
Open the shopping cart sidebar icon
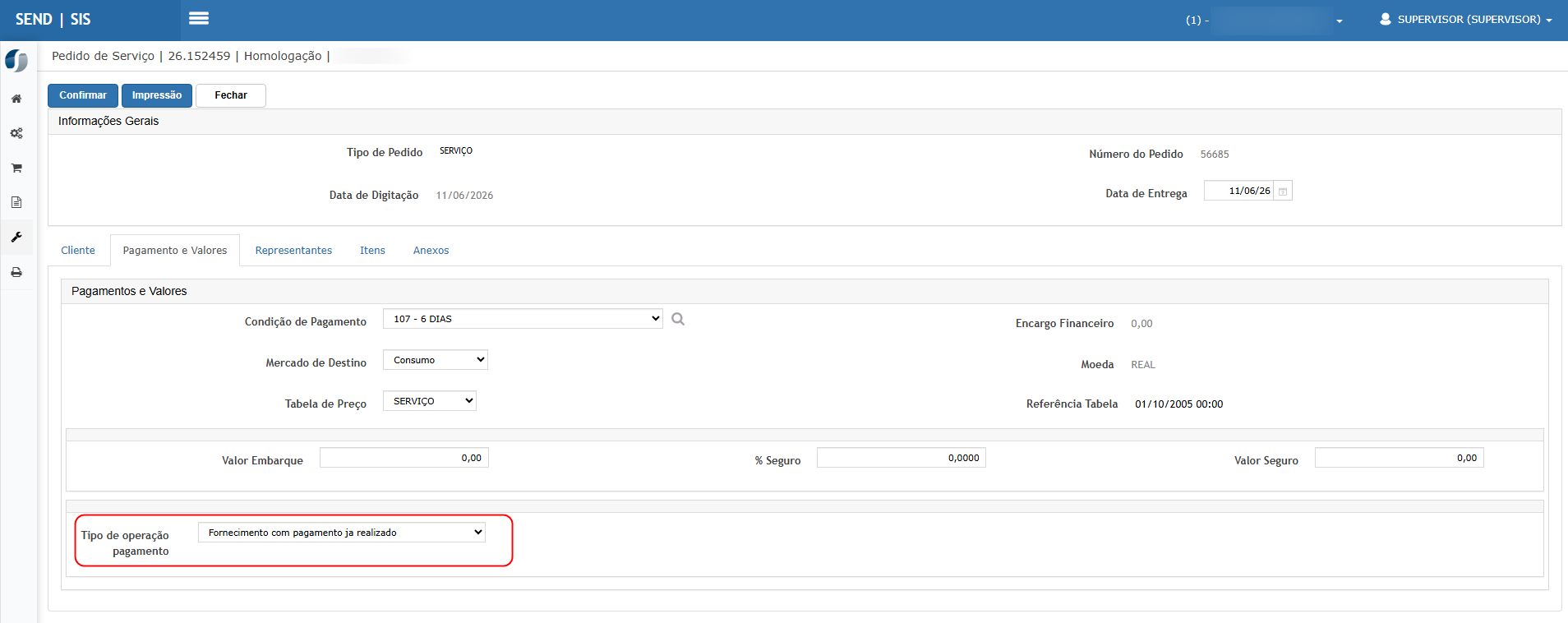(x=16, y=168)
